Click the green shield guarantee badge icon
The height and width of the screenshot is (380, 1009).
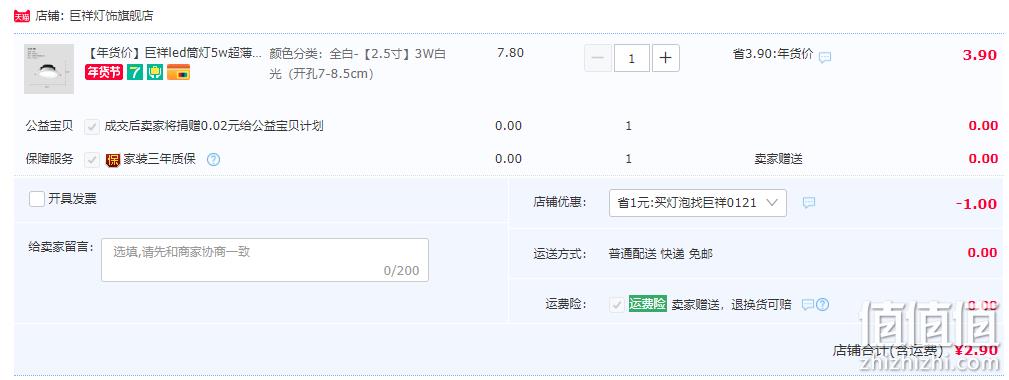tap(155, 72)
